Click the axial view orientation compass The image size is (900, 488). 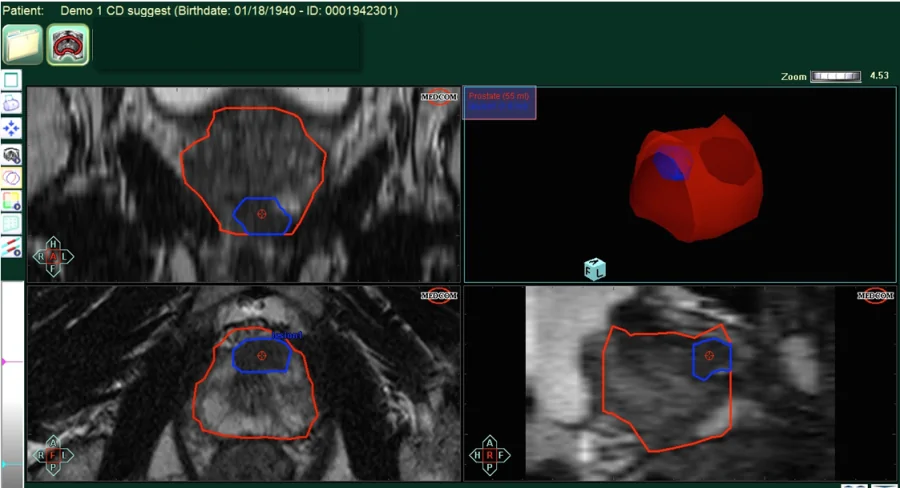point(50,454)
